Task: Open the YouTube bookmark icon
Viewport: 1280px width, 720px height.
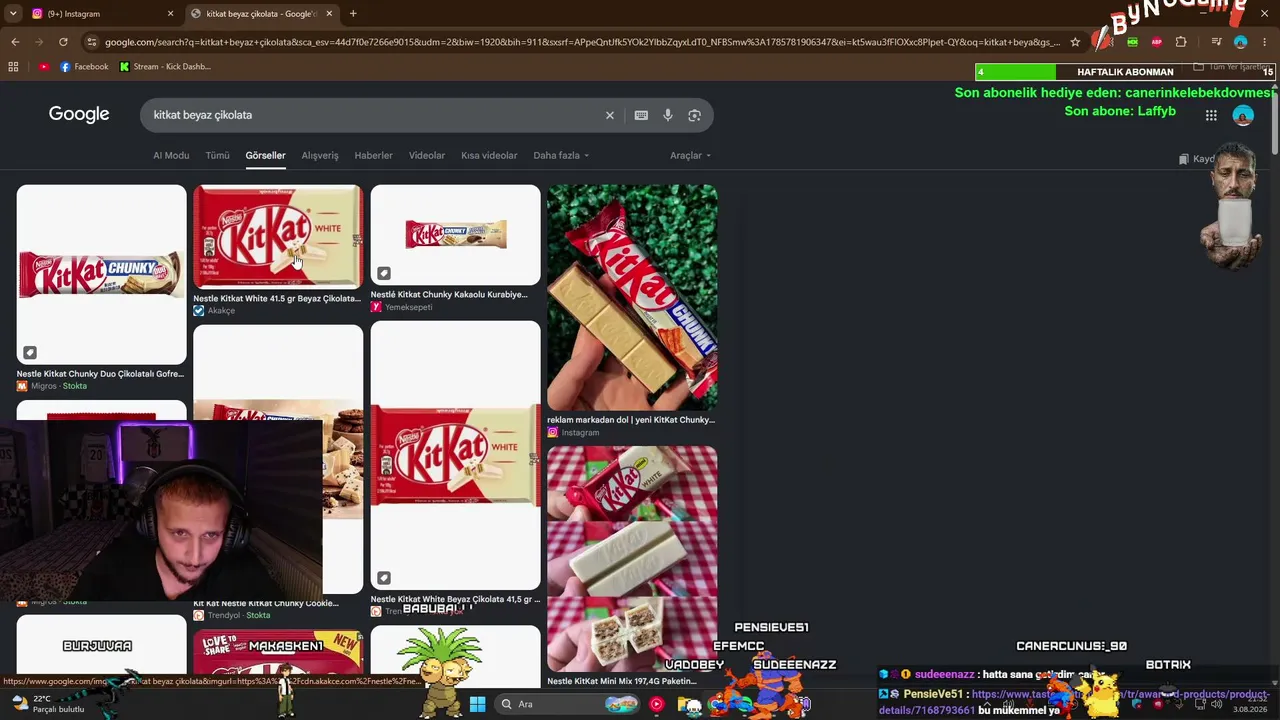Action: point(44,67)
